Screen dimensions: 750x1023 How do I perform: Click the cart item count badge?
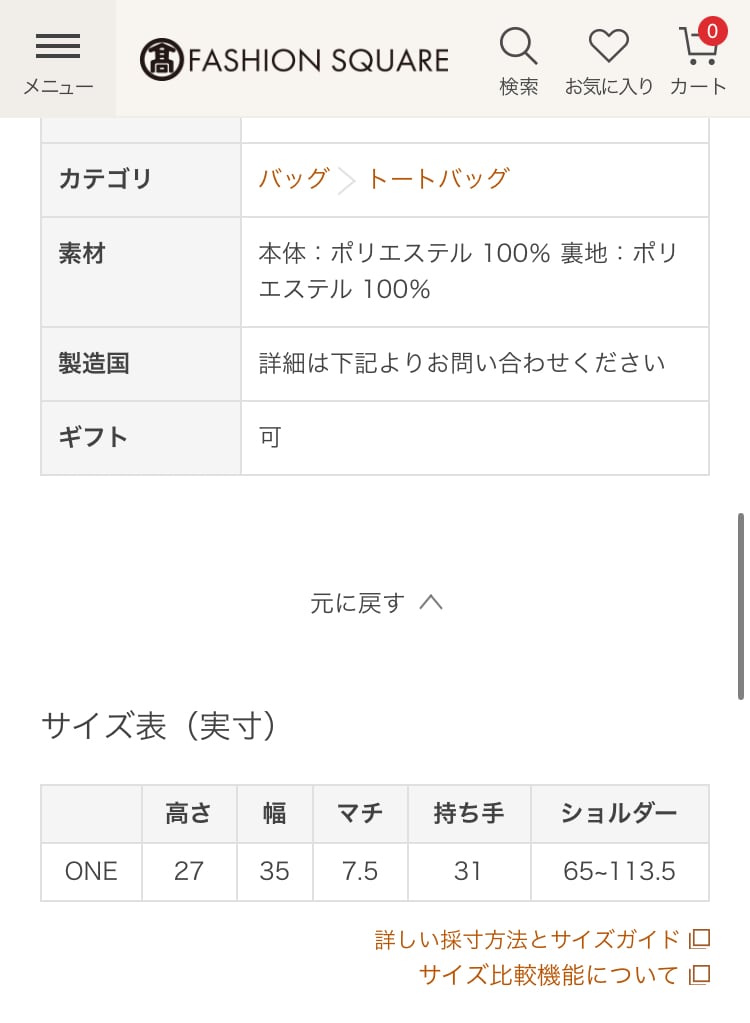click(x=712, y=31)
